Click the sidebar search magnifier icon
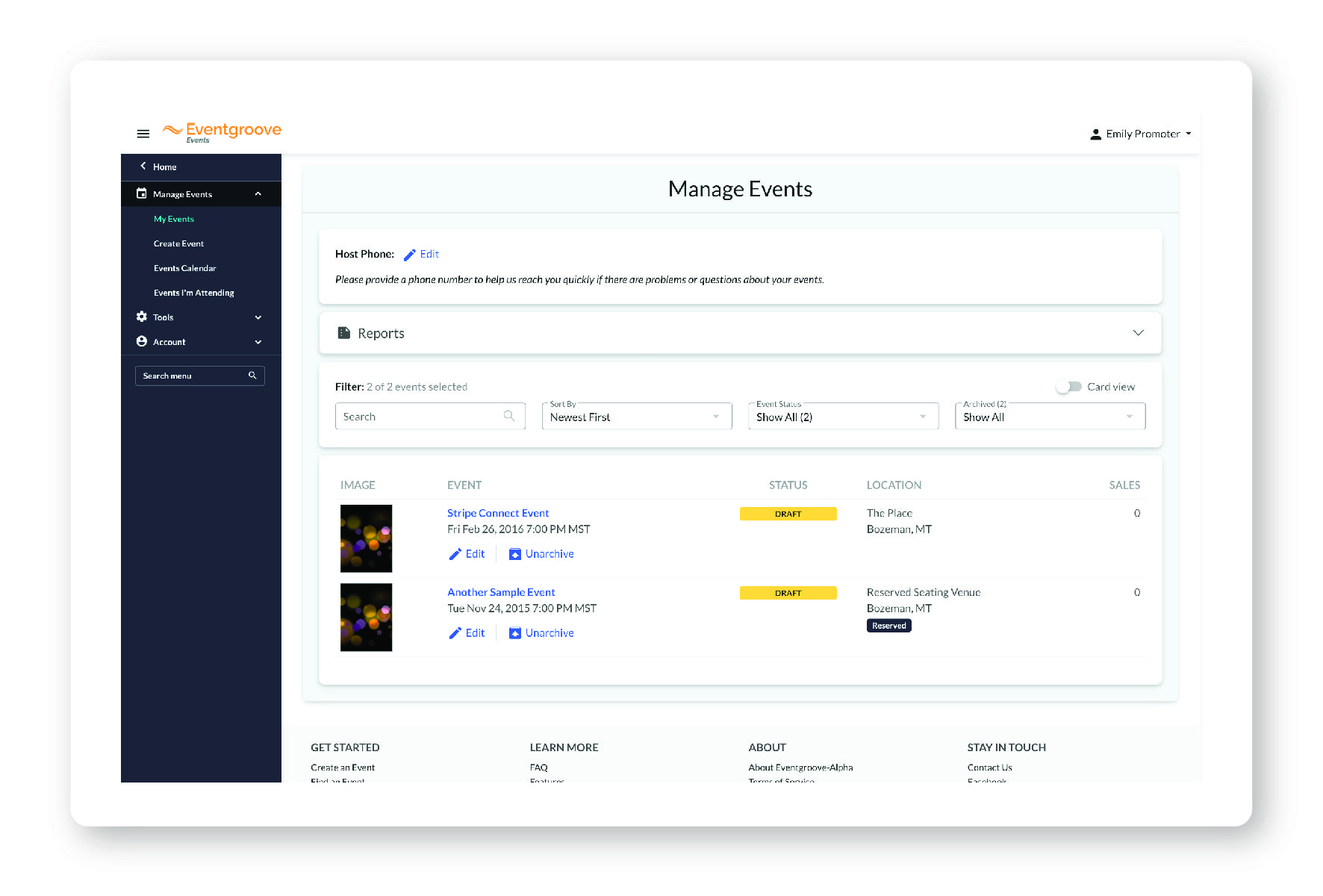Image resolution: width=1323 pixels, height=896 pixels. click(x=252, y=376)
